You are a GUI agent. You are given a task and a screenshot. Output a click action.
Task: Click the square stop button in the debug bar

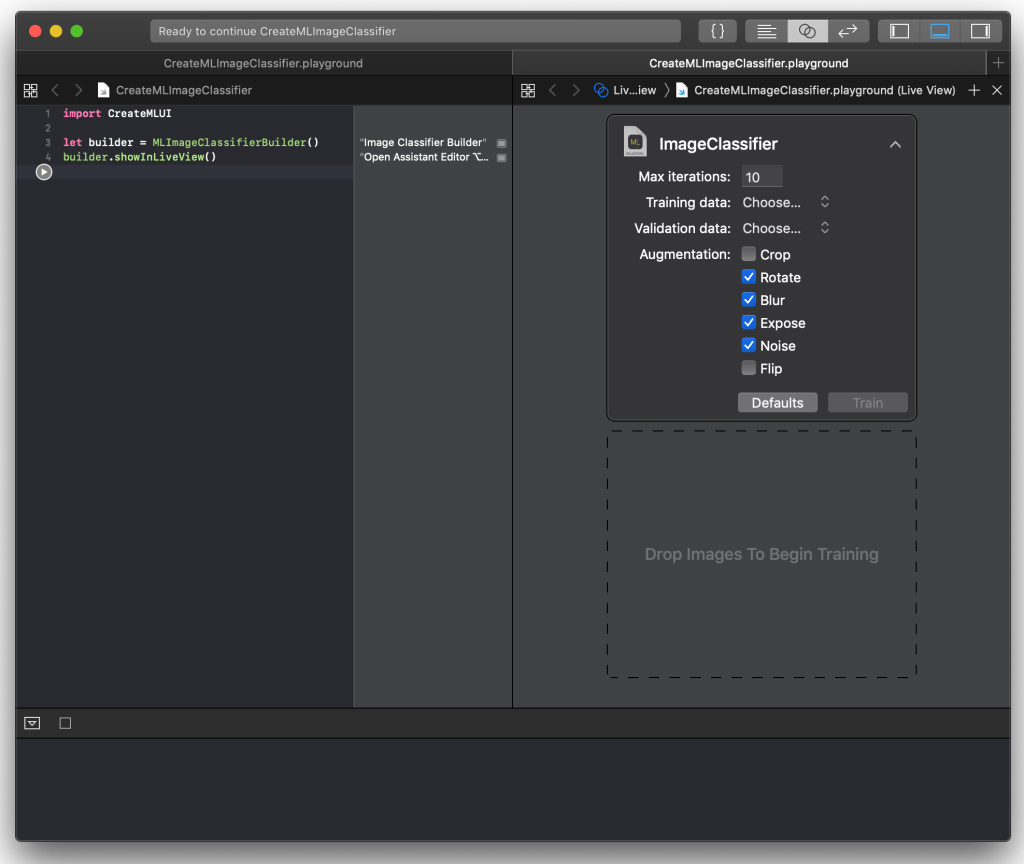tap(65, 723)
